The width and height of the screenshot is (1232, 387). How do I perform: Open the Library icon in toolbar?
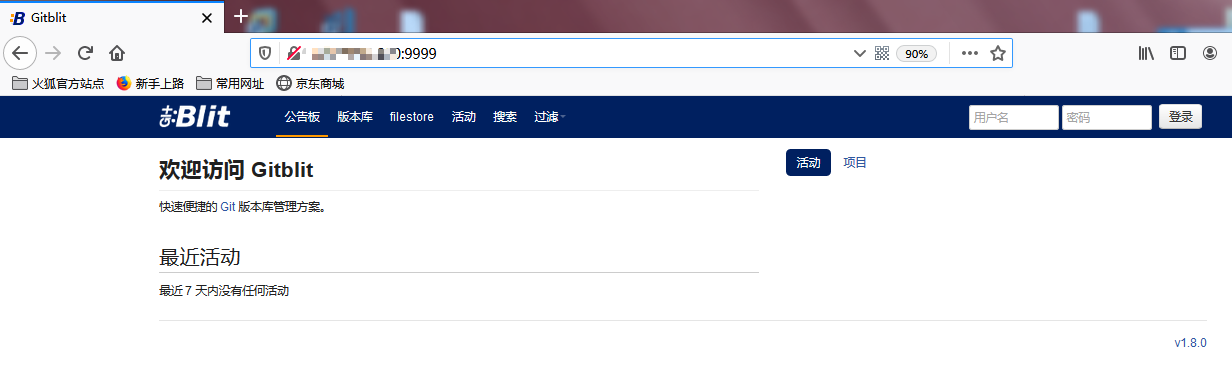[x=1146, y=53]
